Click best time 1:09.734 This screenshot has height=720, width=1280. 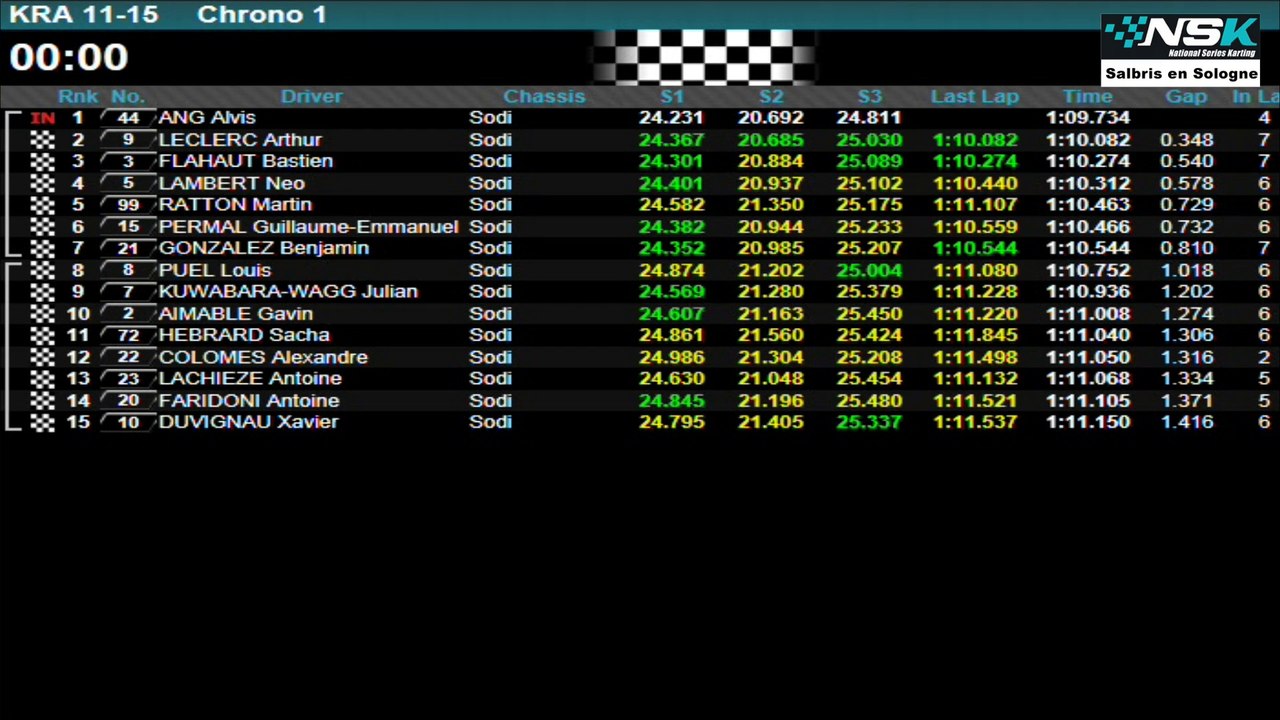tap(1088, 118)
